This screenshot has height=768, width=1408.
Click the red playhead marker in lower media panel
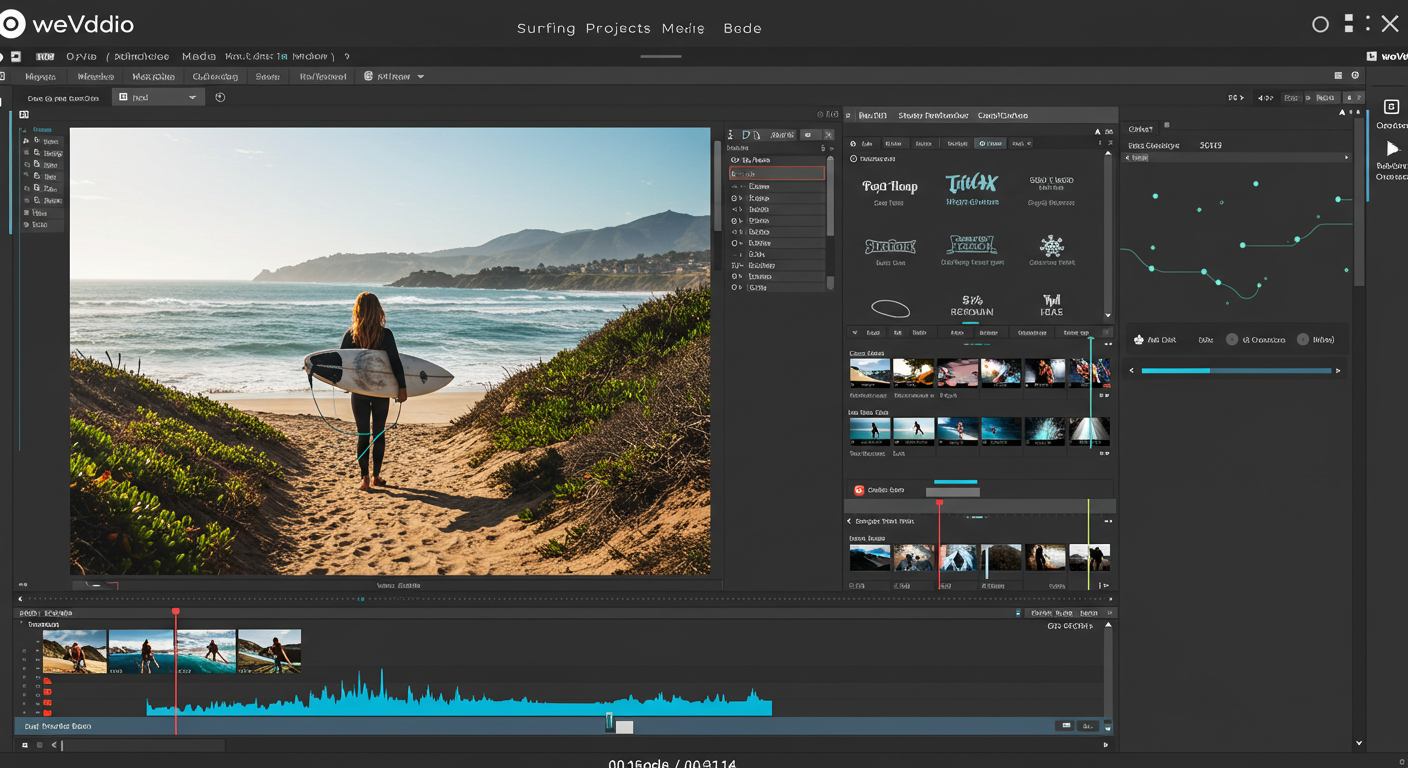click(939, 503)
